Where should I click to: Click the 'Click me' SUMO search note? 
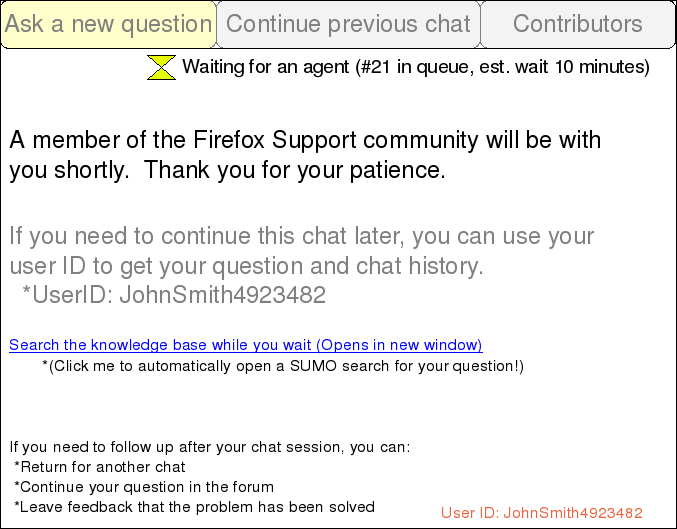point(283,366)
